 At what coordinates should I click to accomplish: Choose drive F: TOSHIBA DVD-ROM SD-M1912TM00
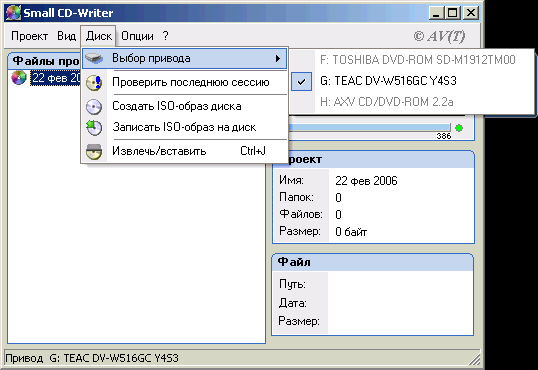pyautogui.click(x=412, y=60)
